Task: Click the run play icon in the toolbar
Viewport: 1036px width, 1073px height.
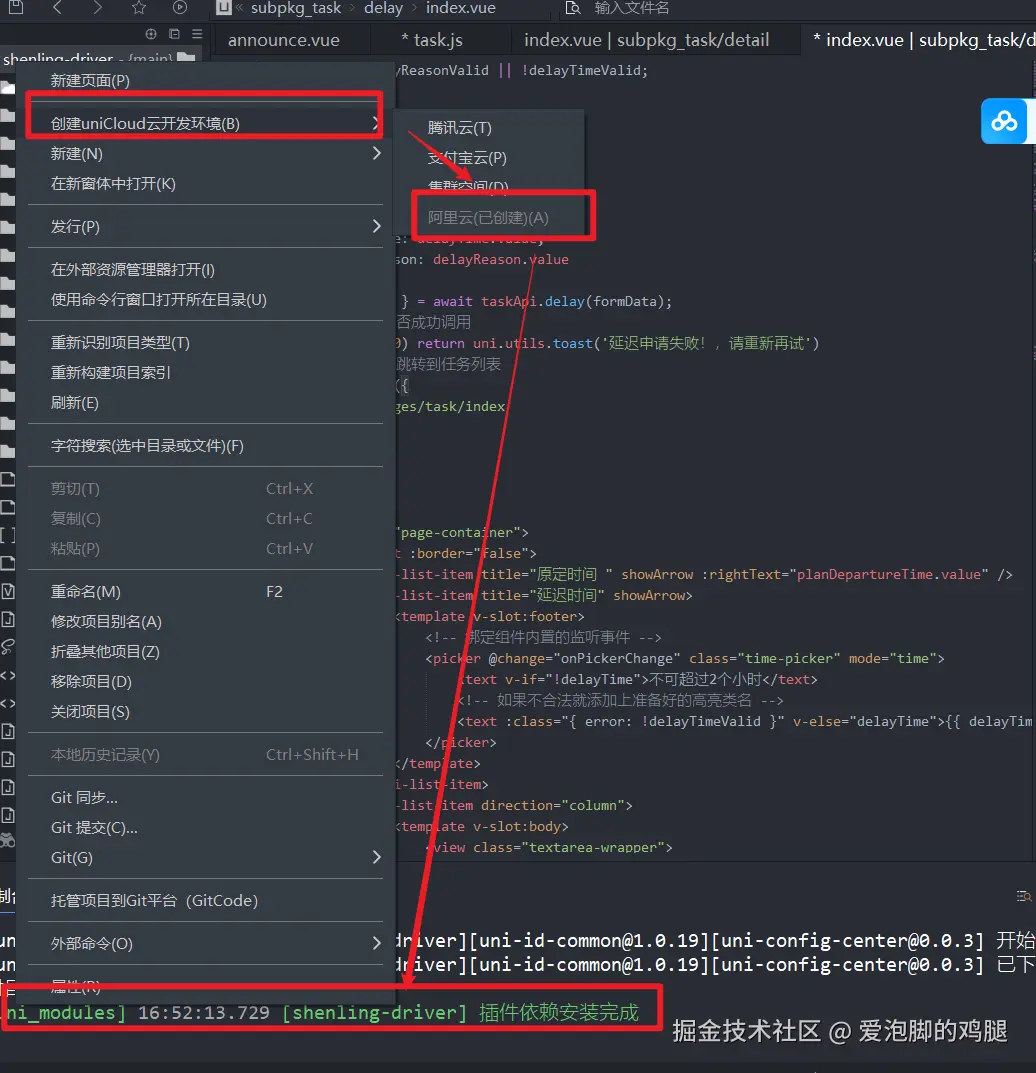Action: tap(179, 8)
